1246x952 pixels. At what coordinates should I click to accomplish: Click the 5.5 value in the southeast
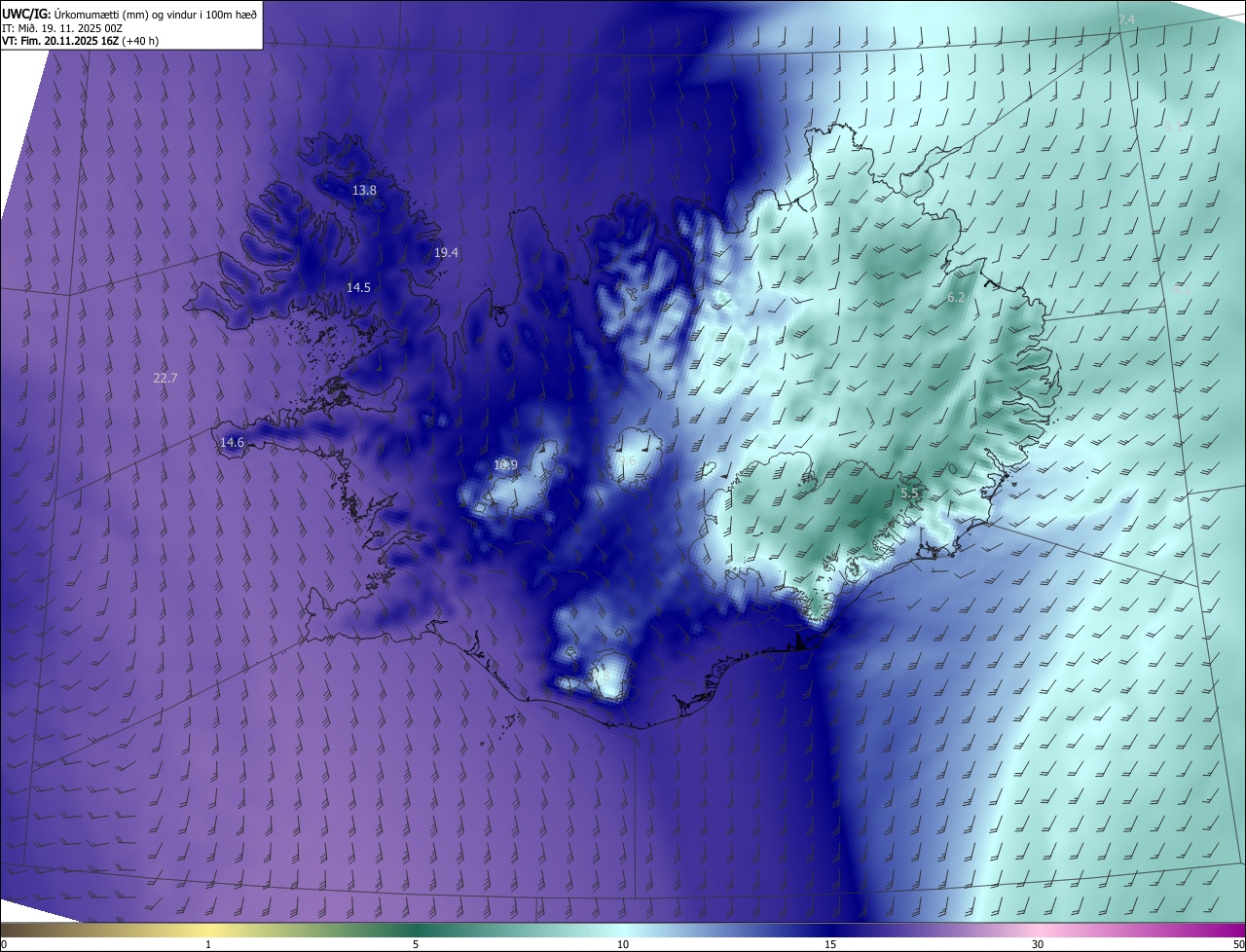point(909,494)
